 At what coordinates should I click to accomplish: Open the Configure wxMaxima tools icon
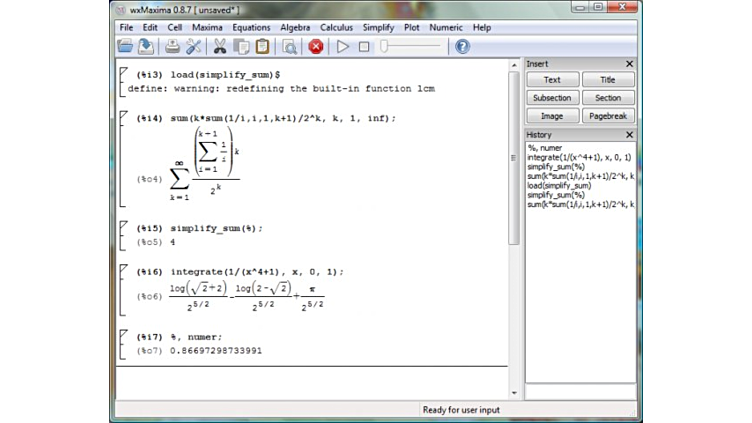click(193, 46)
